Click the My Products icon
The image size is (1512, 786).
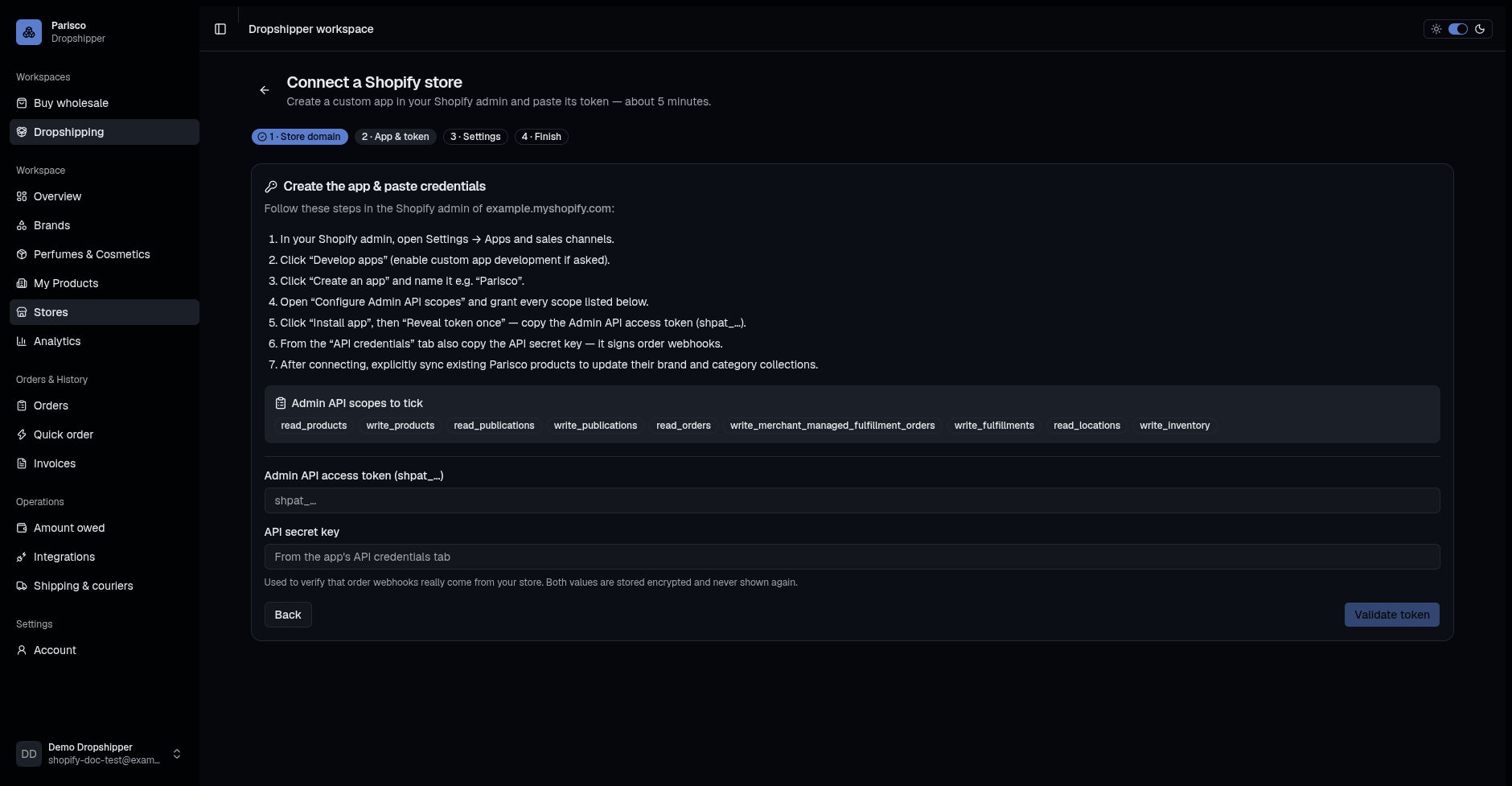coord(22,283)
